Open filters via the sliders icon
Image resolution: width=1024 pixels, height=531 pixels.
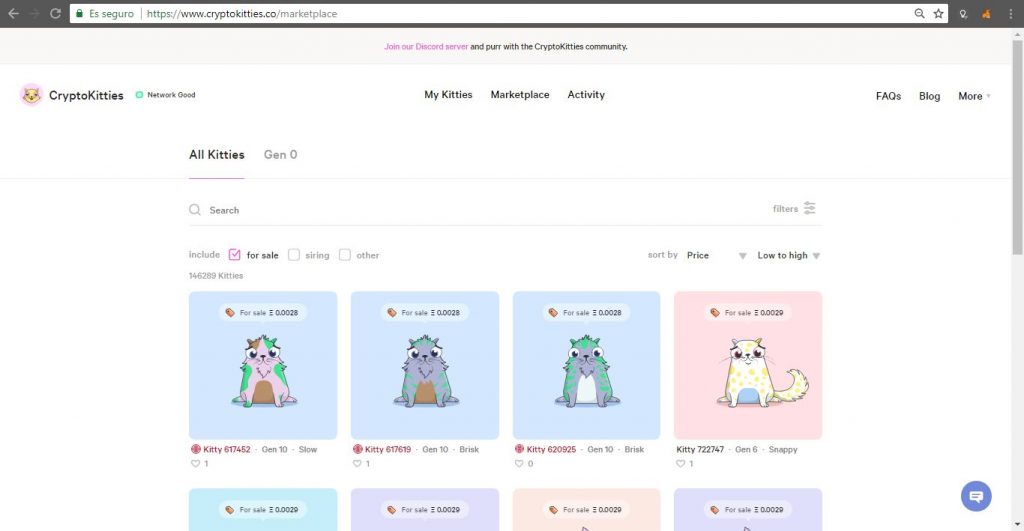(810, 208)
